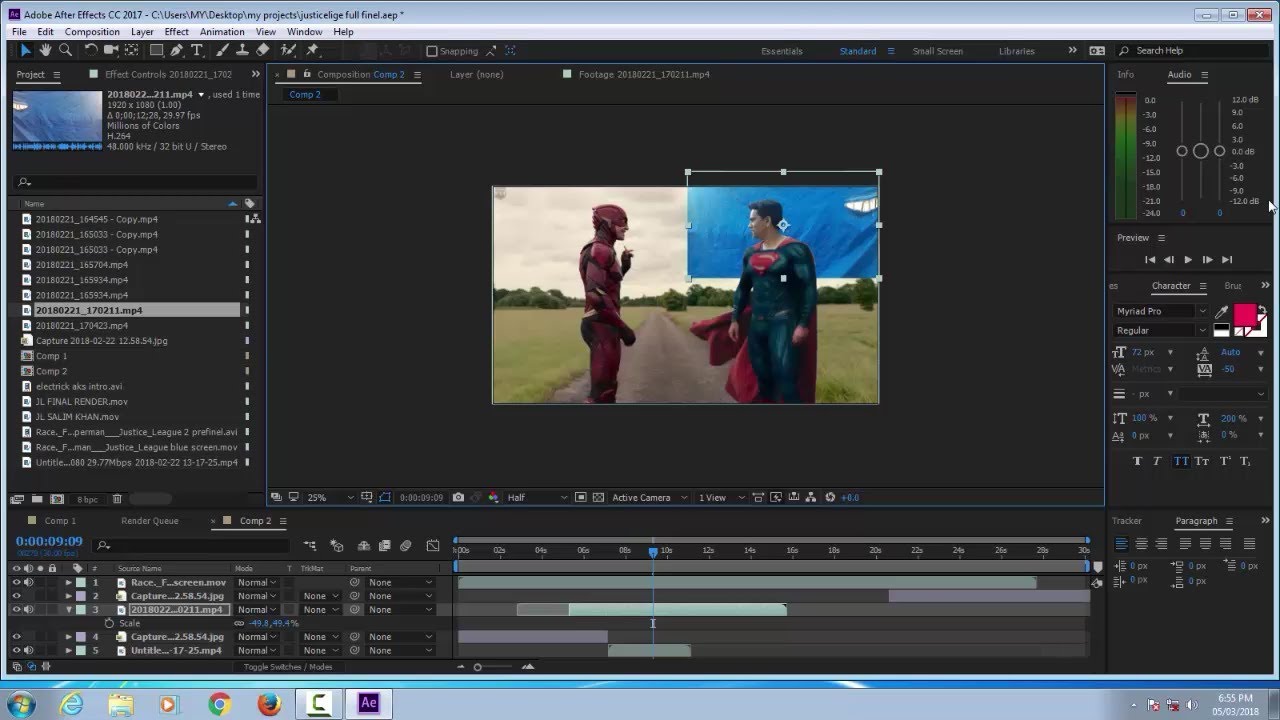The height and width of the screenshot is (720, 1280).
Task: Click the Scale stopwatch icon
Action: coord(109,623)
